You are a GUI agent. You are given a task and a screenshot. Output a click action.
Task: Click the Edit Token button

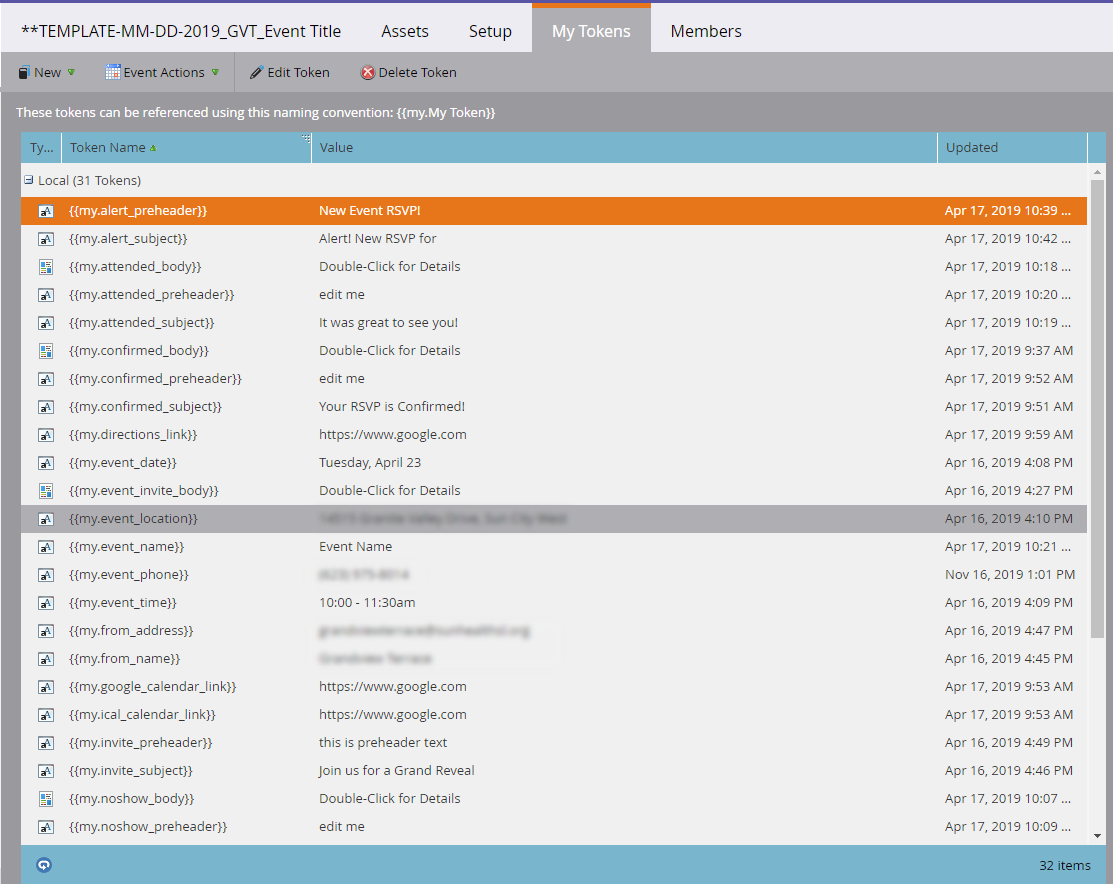tap(290, 72)
